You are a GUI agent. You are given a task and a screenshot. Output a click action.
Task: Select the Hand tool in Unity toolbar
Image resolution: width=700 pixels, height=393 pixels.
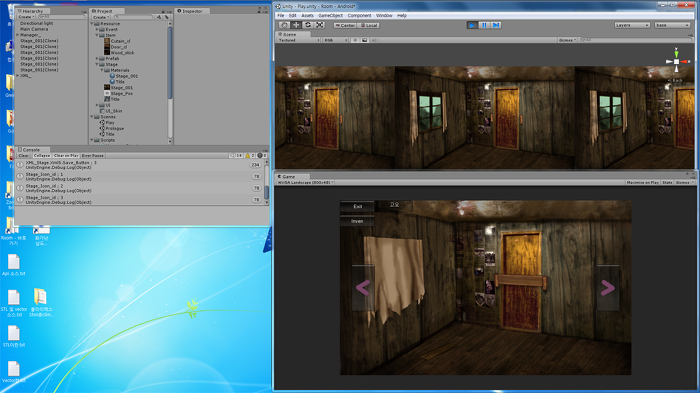(284, 25)
